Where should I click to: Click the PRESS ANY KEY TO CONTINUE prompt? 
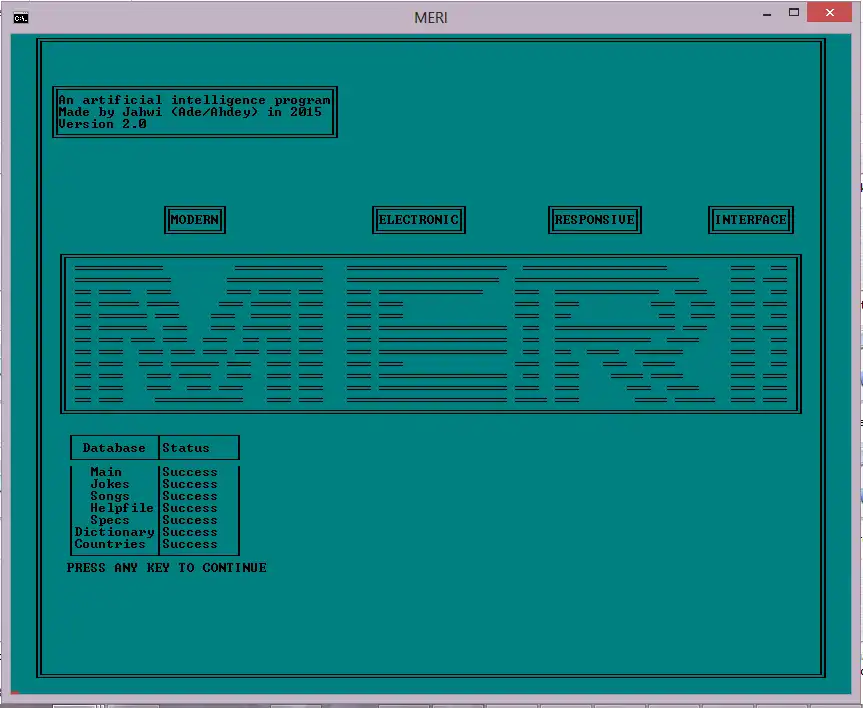pos(166,567)
